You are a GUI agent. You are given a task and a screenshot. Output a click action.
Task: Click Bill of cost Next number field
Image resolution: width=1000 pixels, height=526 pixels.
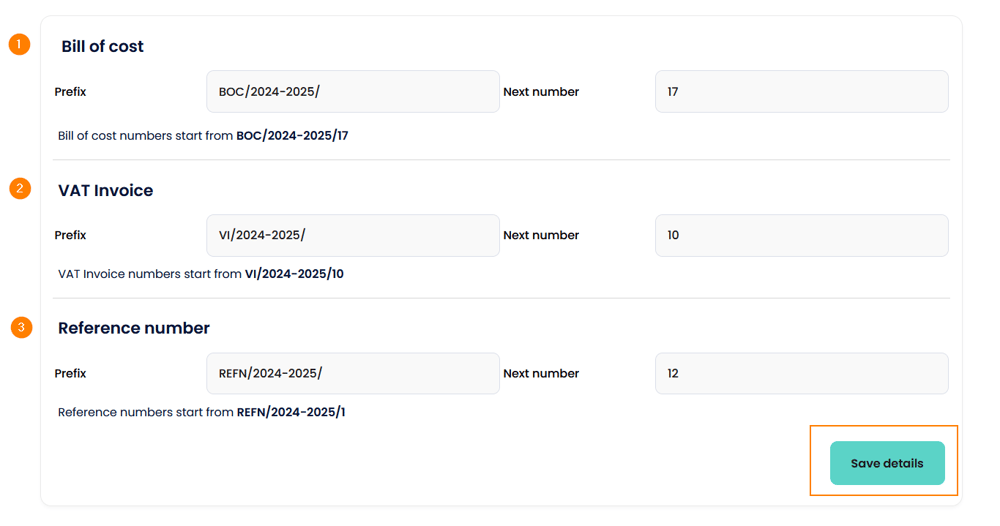(801, 92)
